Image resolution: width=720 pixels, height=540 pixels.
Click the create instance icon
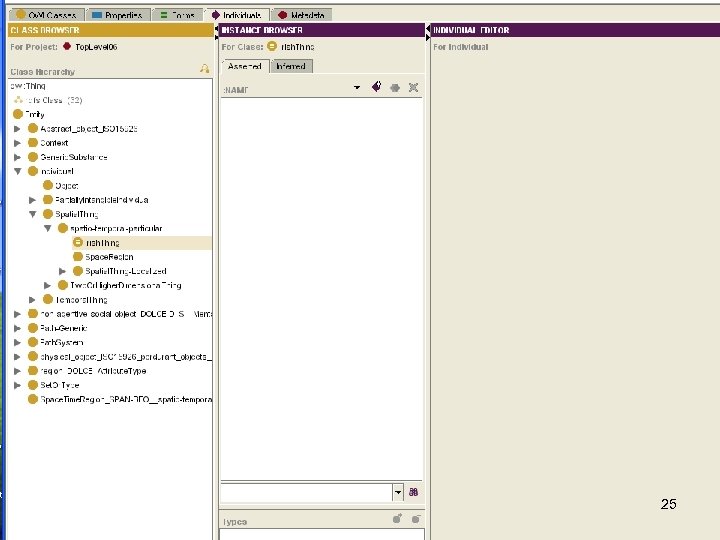pos(376,87)
